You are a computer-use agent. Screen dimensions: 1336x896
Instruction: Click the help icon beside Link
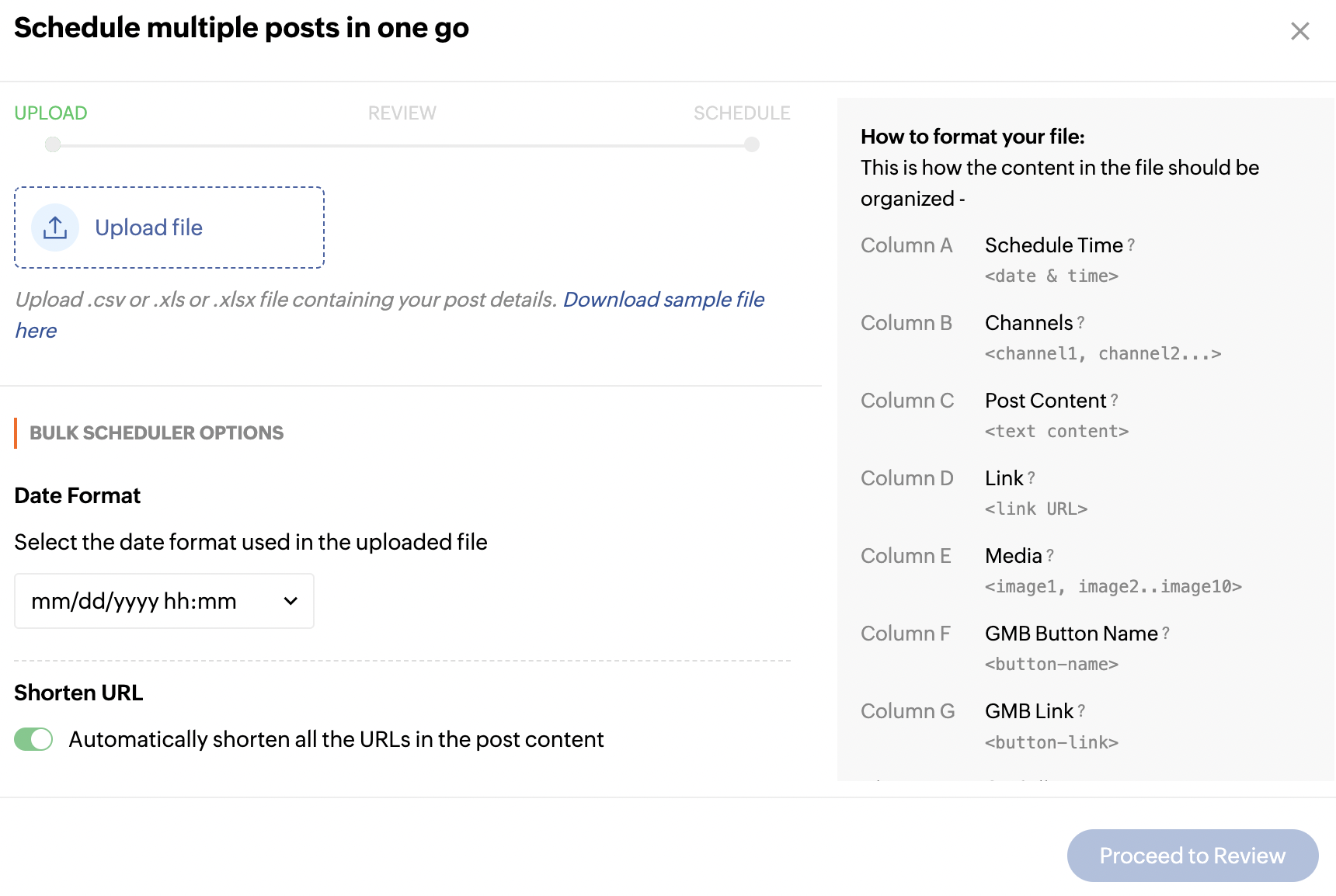(1032, 478)
